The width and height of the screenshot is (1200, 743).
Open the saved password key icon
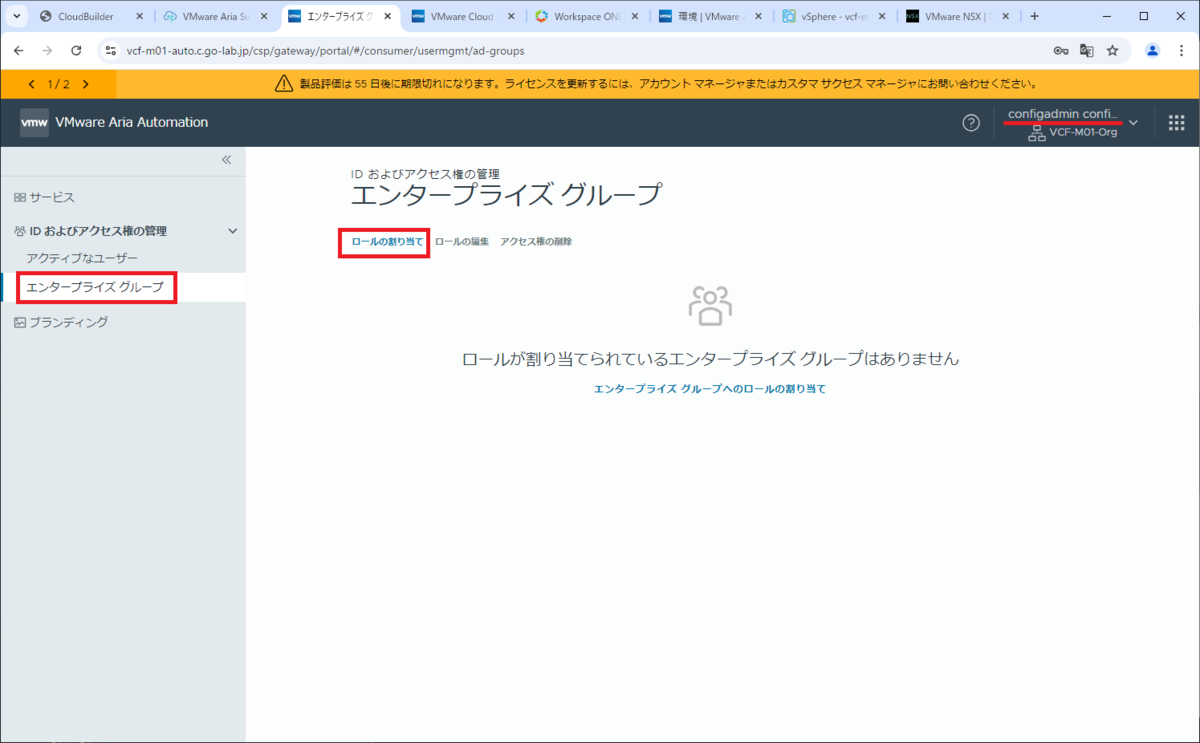coord(1060,50)
